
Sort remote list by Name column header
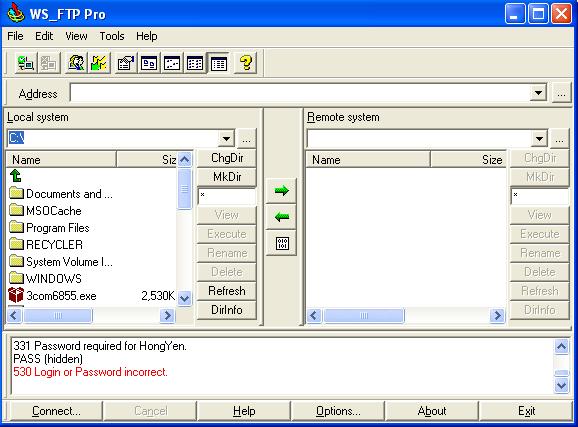point(368,159)
